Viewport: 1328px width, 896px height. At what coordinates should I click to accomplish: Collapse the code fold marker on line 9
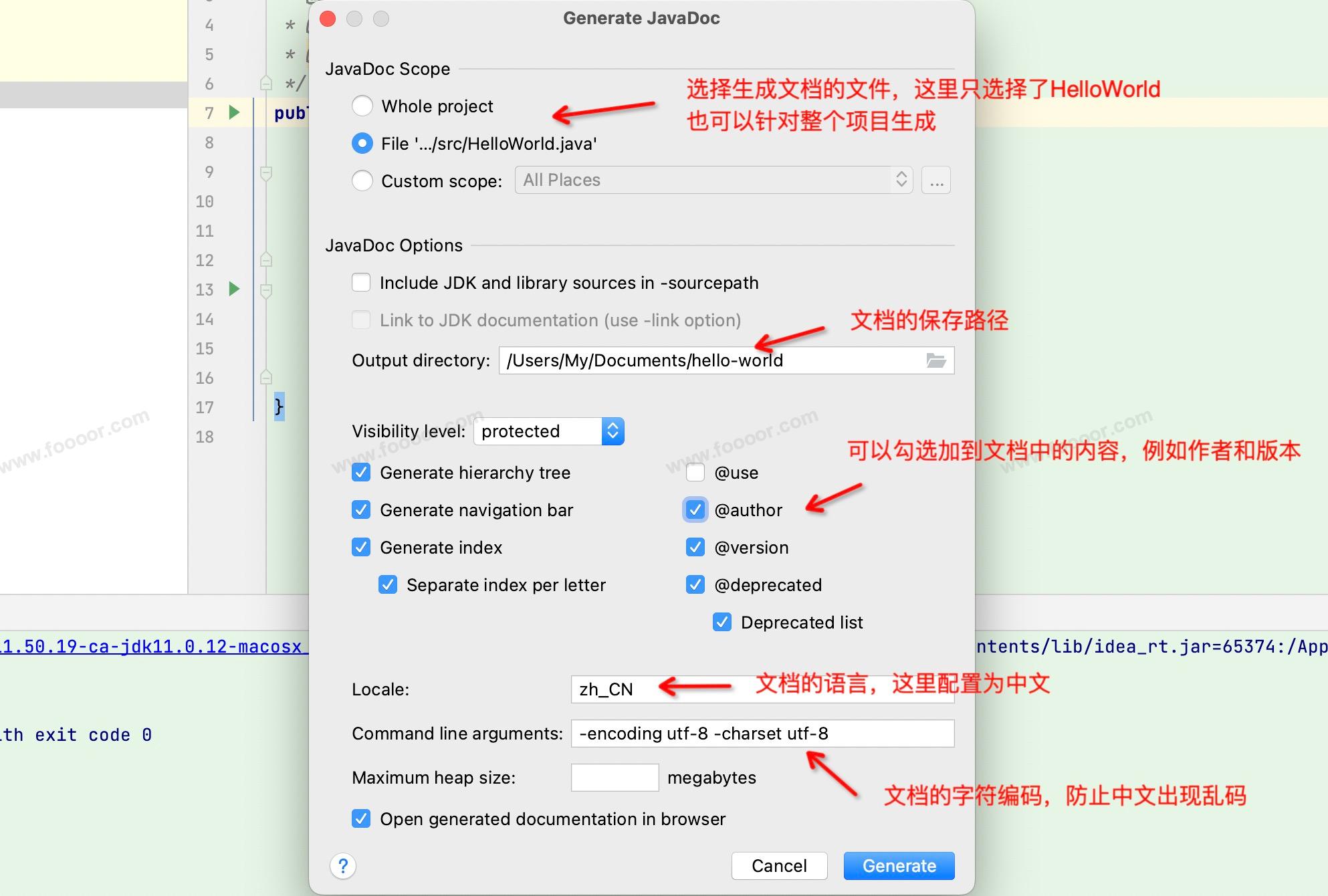266,173
